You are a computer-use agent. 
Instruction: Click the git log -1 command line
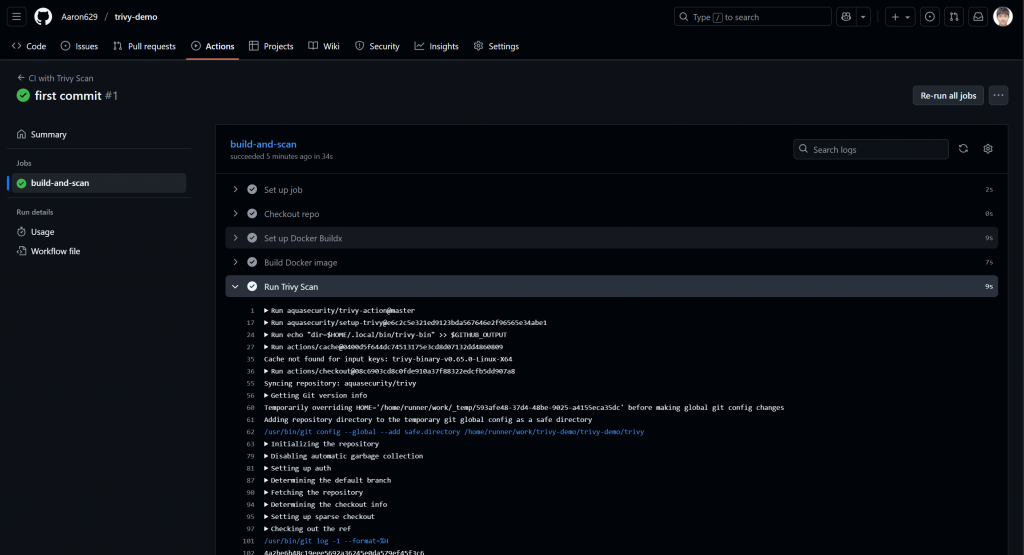[326, 541]
